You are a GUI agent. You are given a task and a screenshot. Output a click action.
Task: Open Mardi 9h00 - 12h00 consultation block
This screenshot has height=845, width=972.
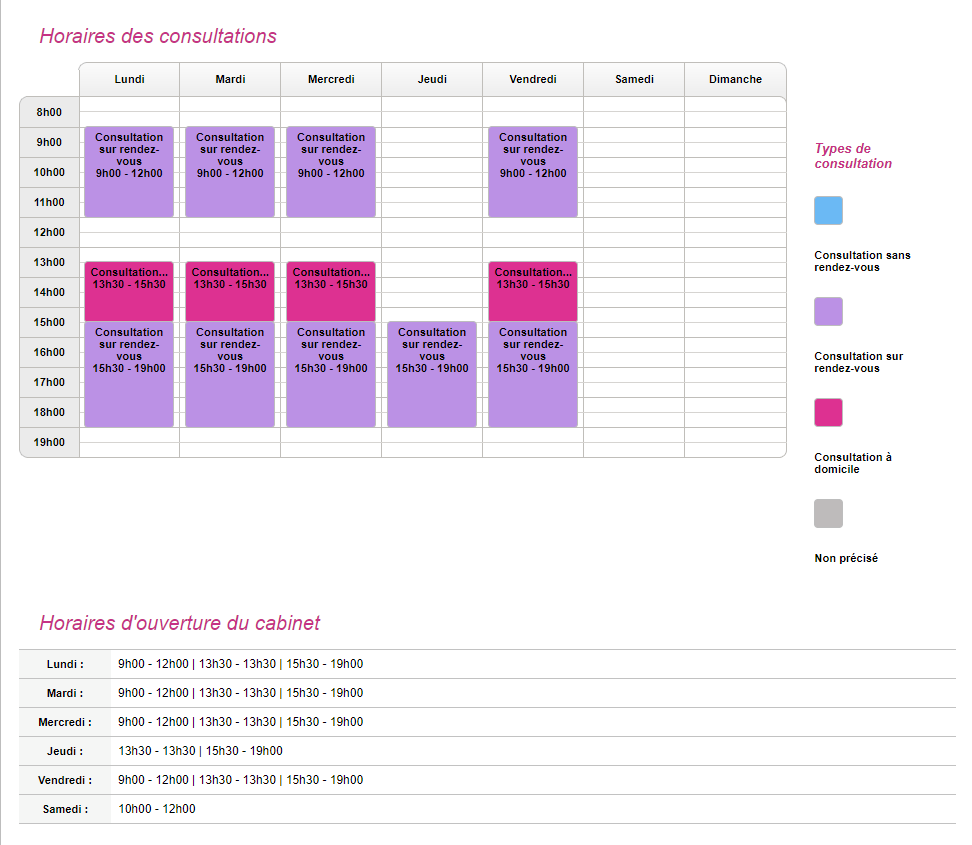(x=230, y=172)
